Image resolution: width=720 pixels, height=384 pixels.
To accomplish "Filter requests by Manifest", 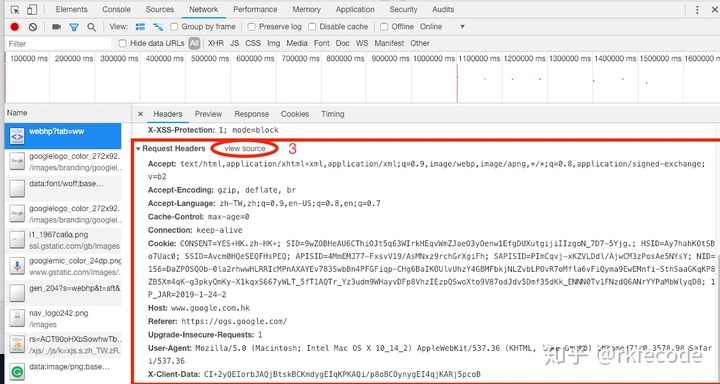I will (389, 44).
